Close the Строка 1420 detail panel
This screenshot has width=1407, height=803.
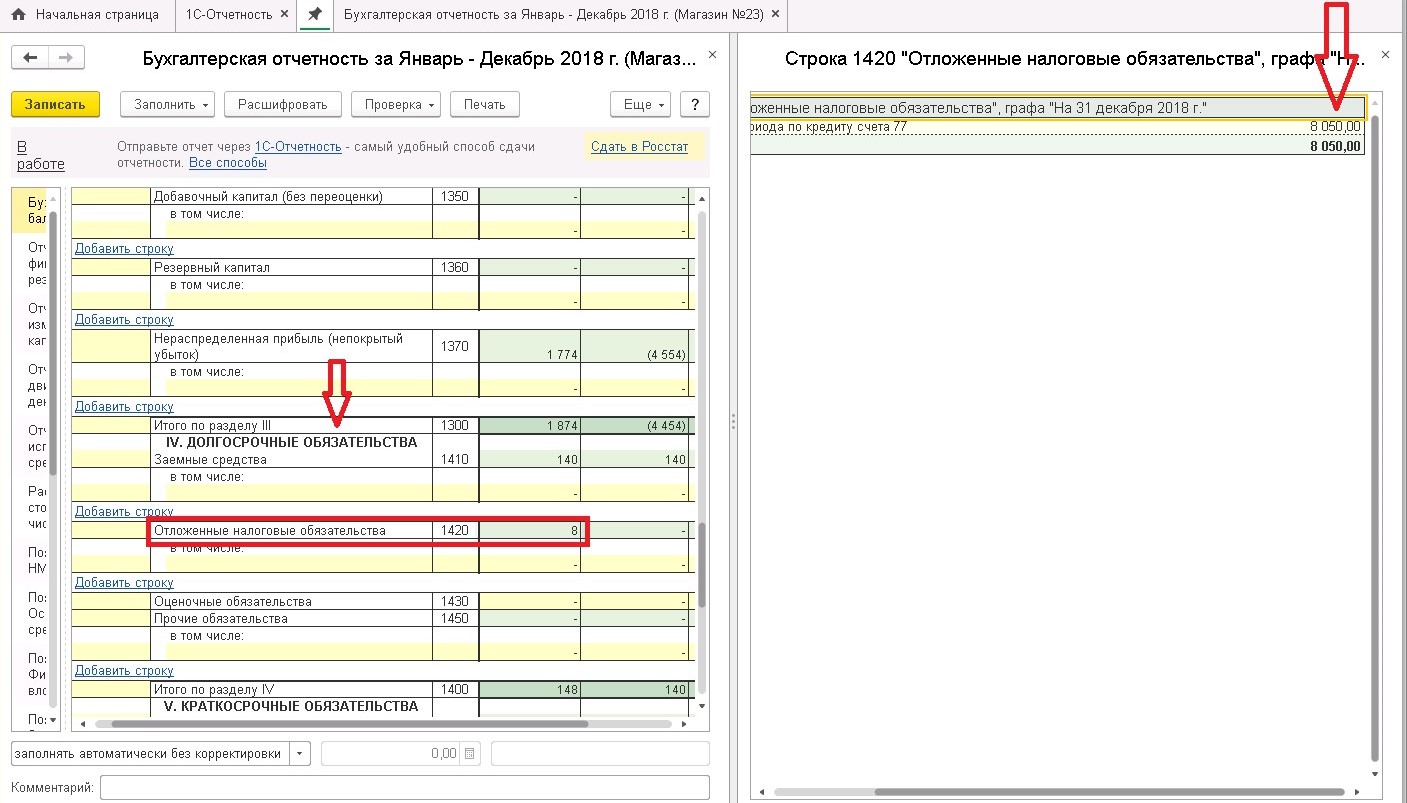[1385, 56]
